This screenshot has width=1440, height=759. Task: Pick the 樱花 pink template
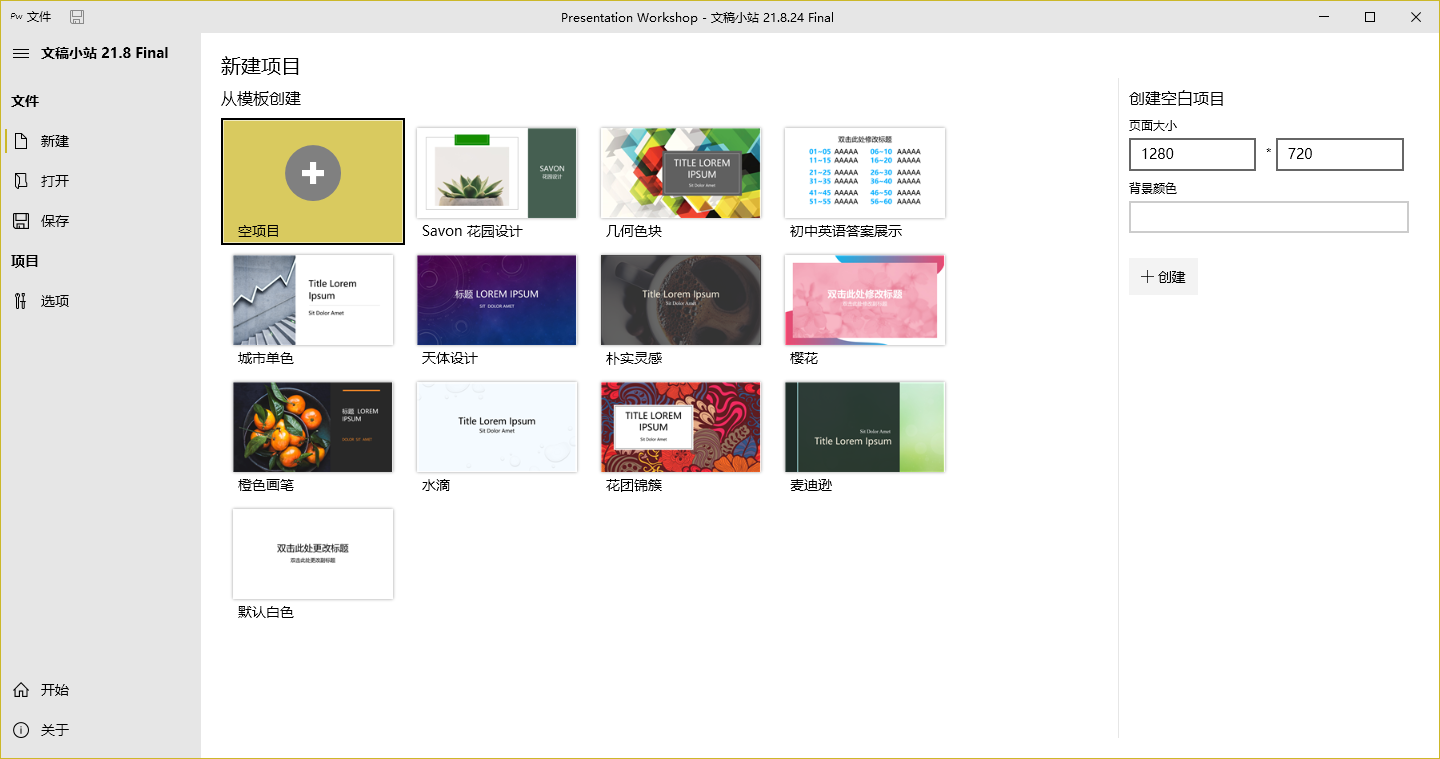click(x=865, y=300)
